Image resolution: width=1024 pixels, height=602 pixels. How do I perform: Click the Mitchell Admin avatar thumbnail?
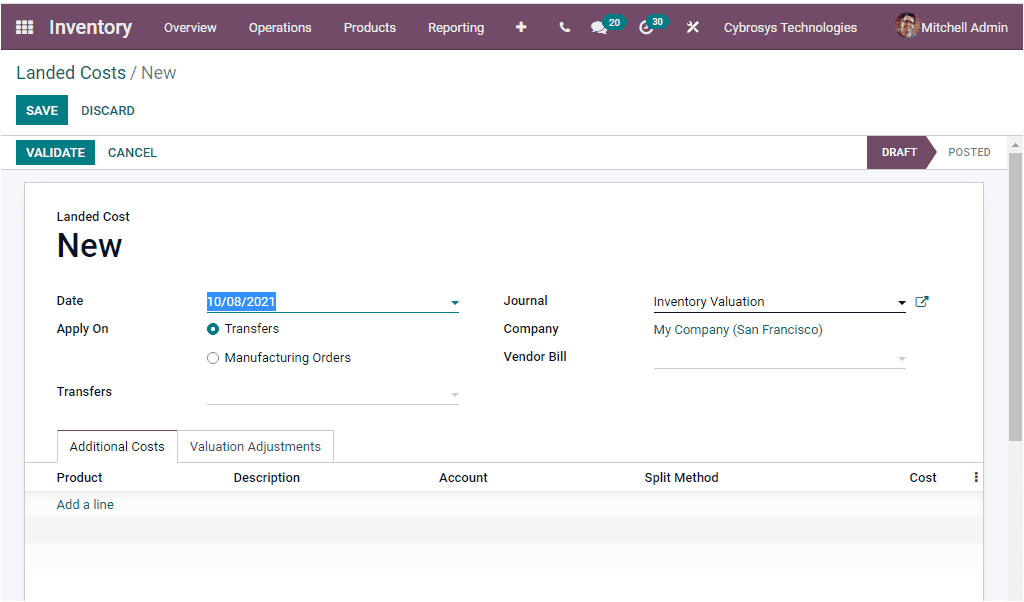click(907, 26)
